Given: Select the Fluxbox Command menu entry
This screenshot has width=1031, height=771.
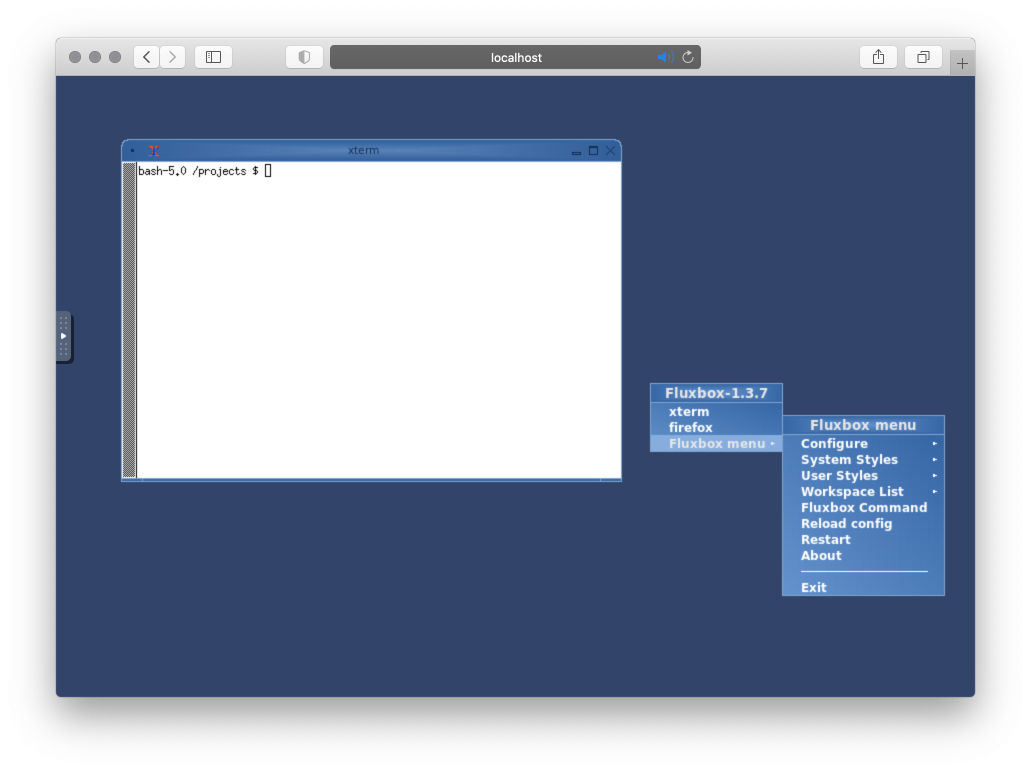Looking at the screenshot, I should click(x=864, y=507).
